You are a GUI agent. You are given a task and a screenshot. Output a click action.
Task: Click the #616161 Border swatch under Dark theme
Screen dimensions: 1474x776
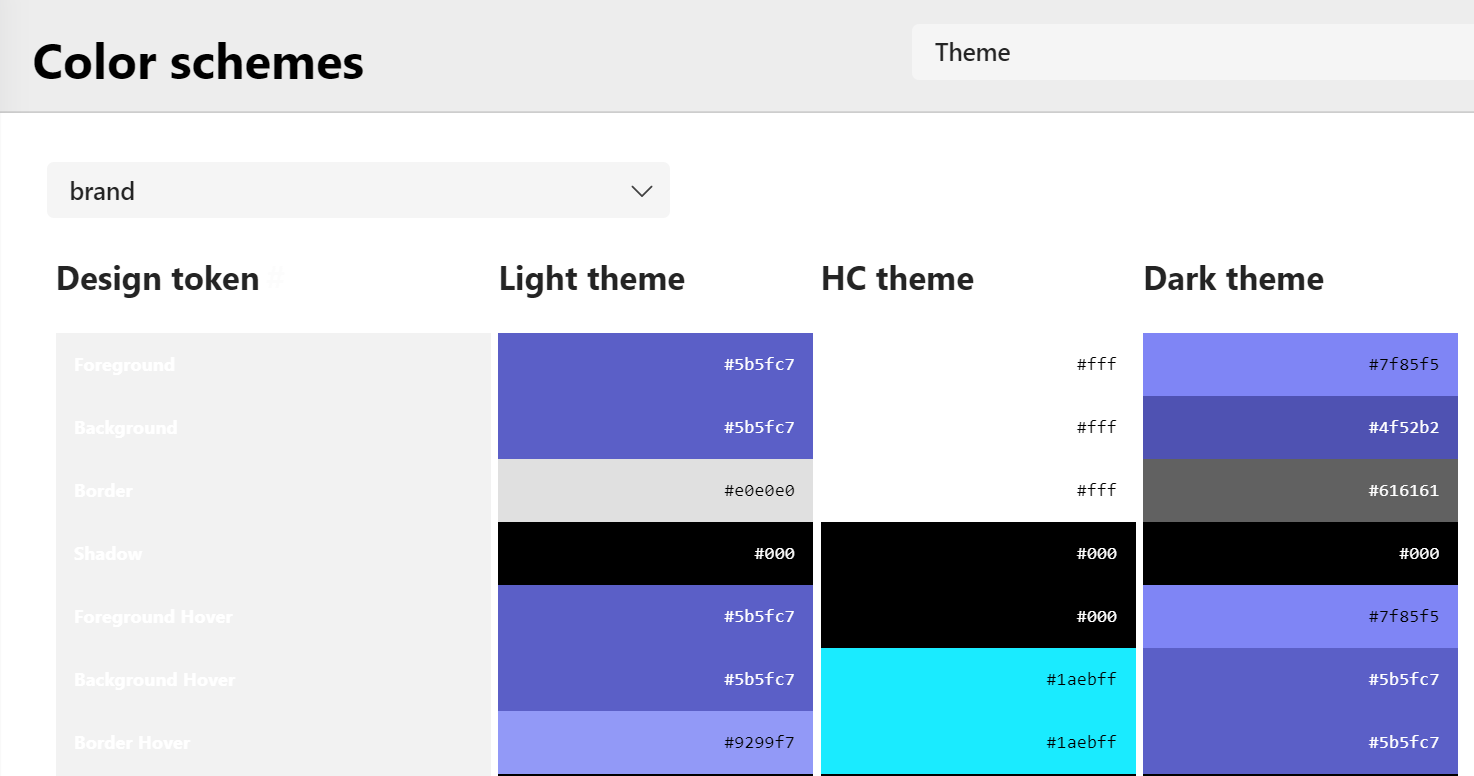(1300, 490)
